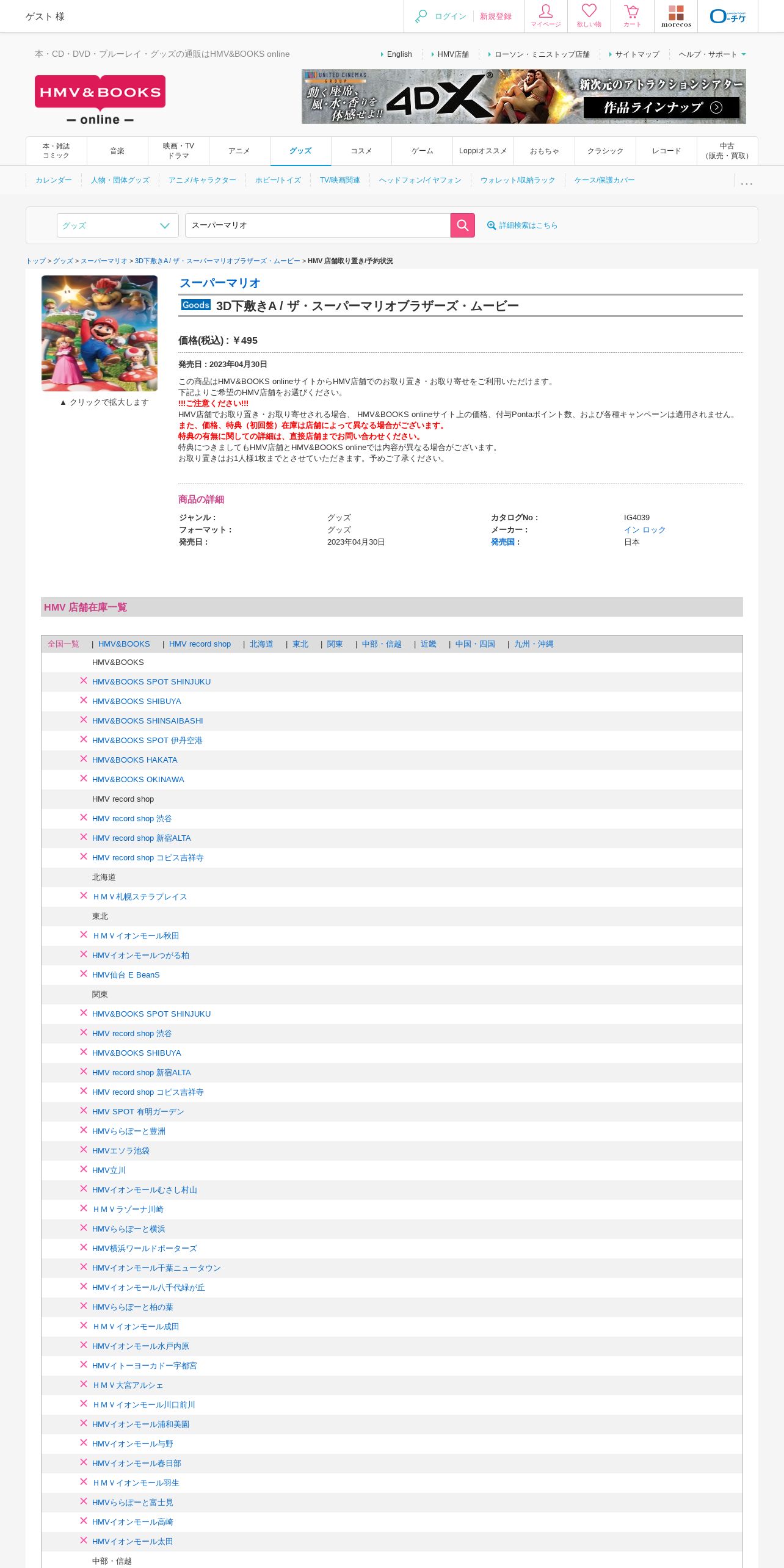Click the 詳細検索はこちら link
784x1568 pixels.
pos(528,225)
